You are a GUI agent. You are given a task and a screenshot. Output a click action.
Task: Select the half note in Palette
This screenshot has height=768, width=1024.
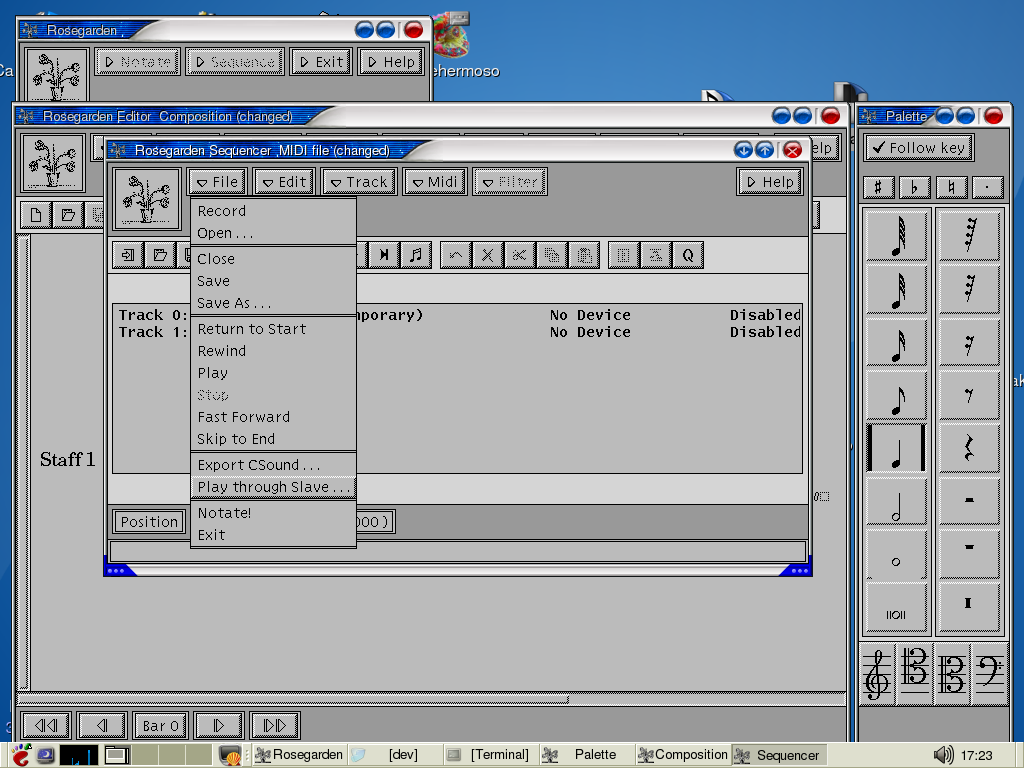(x=896, y=501)
